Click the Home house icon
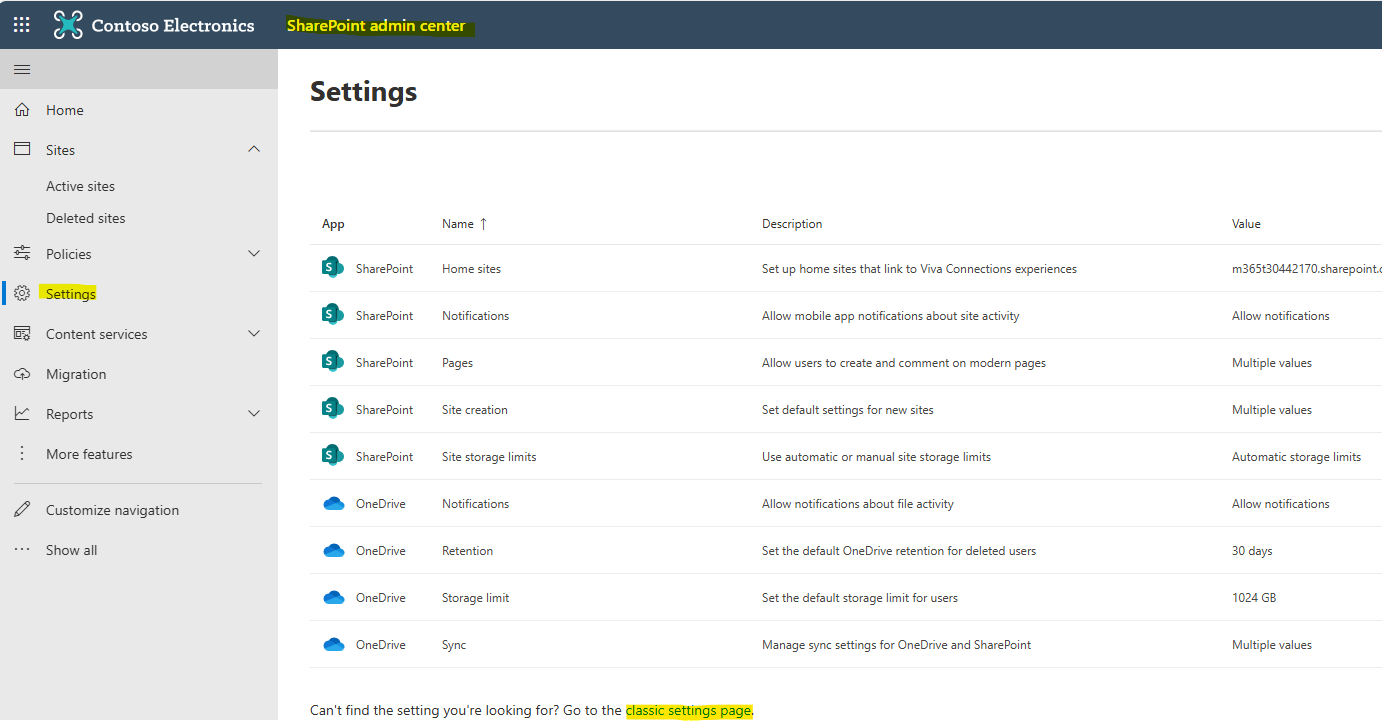The width and height of the screenshot is (1382, 722). pyautogui.click(x=22, y=110)
